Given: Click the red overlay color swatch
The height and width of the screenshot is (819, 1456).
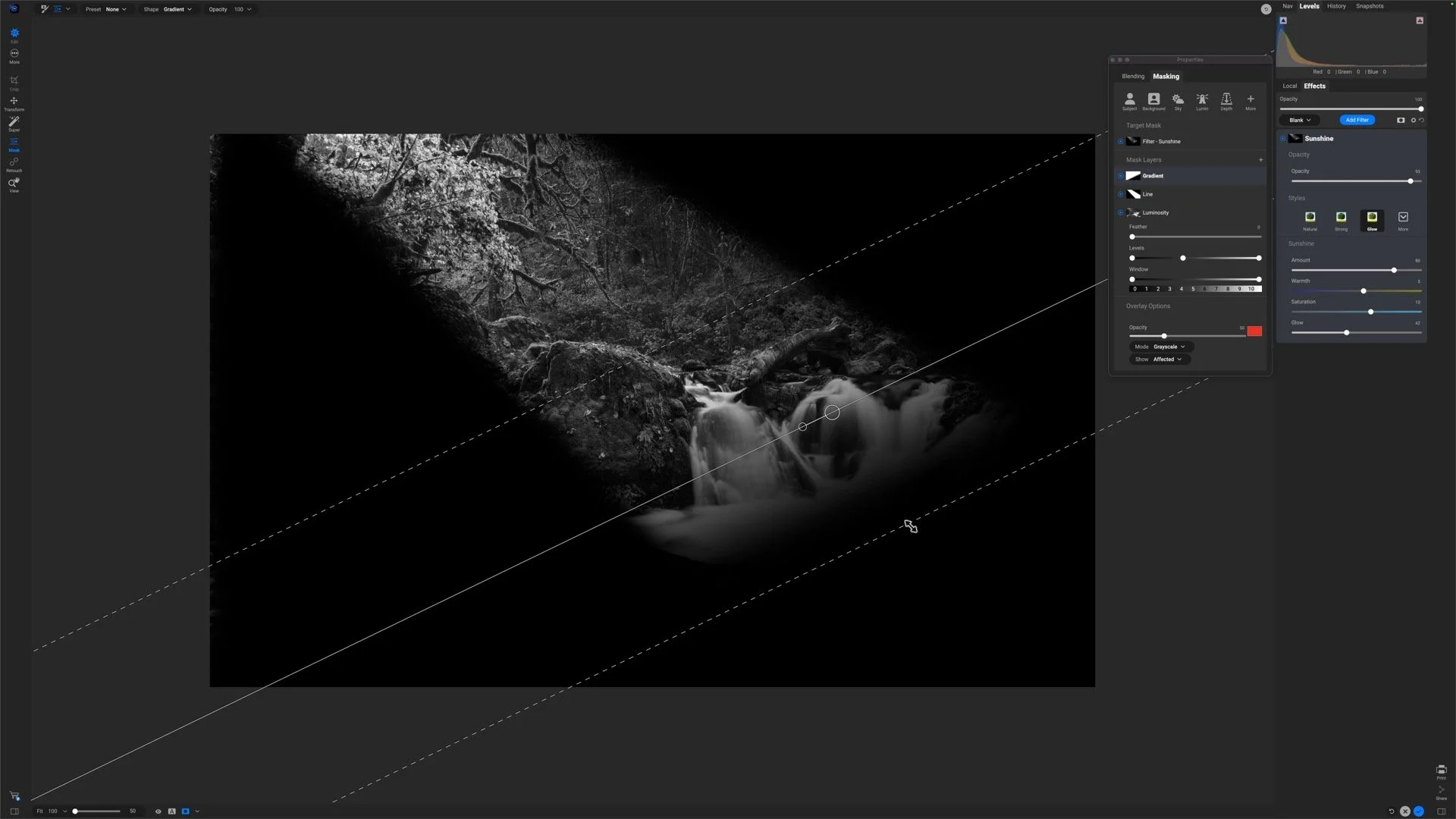Looking at the screenshot, I should click(x=1254, y=331).
